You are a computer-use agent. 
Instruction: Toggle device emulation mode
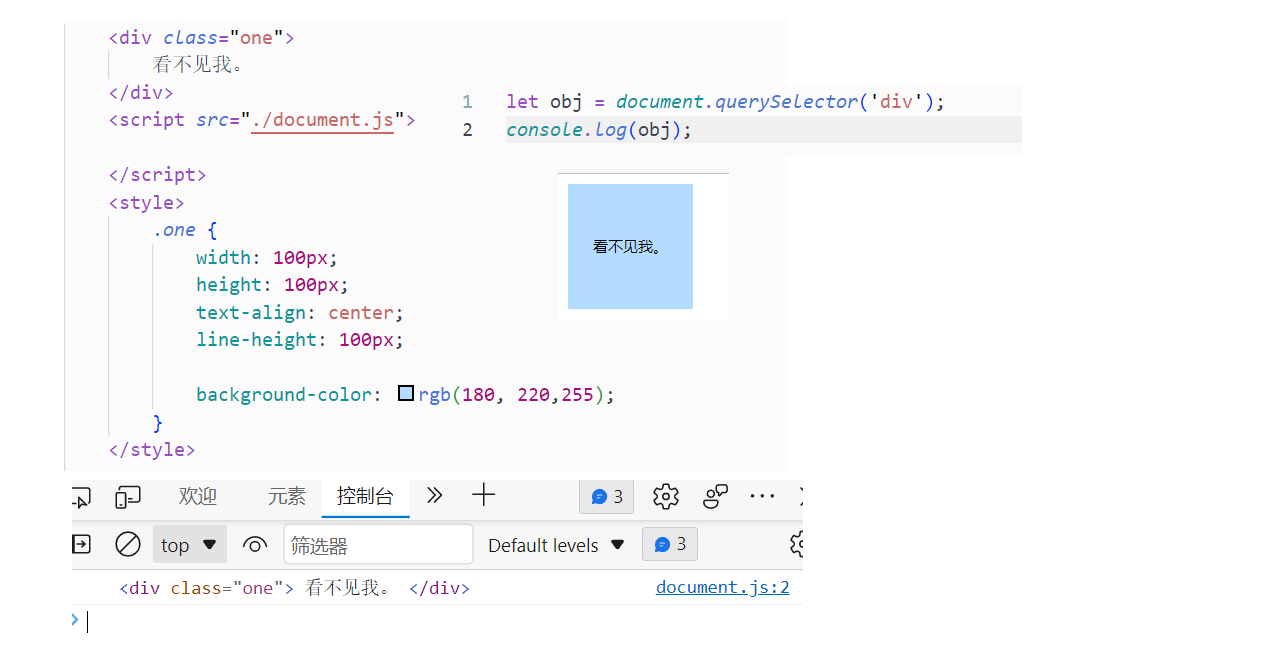pyautogui.click(x=128, y=496)
